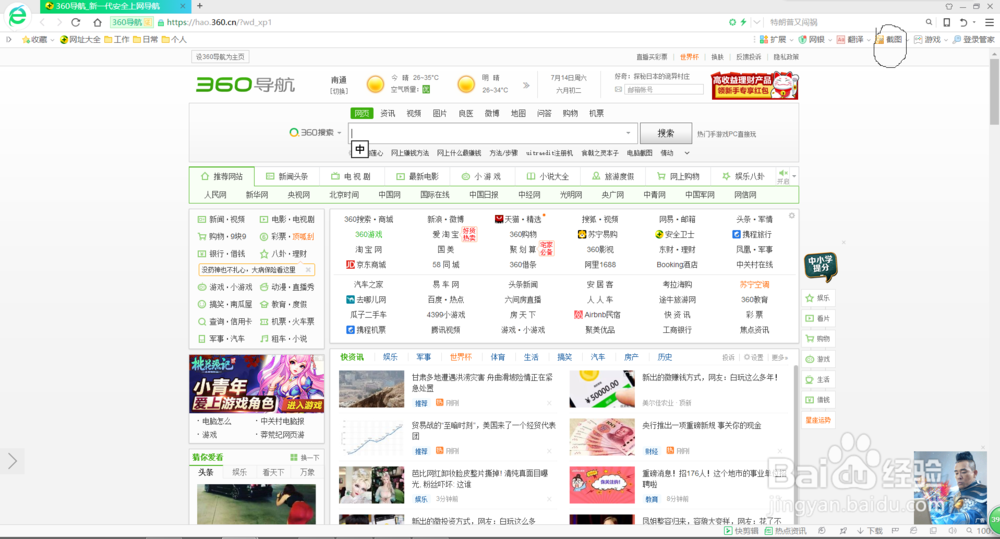The width and height of the screenshot is (1000, 539).
Task: Click the back navigation arrow
Action: 42,22
